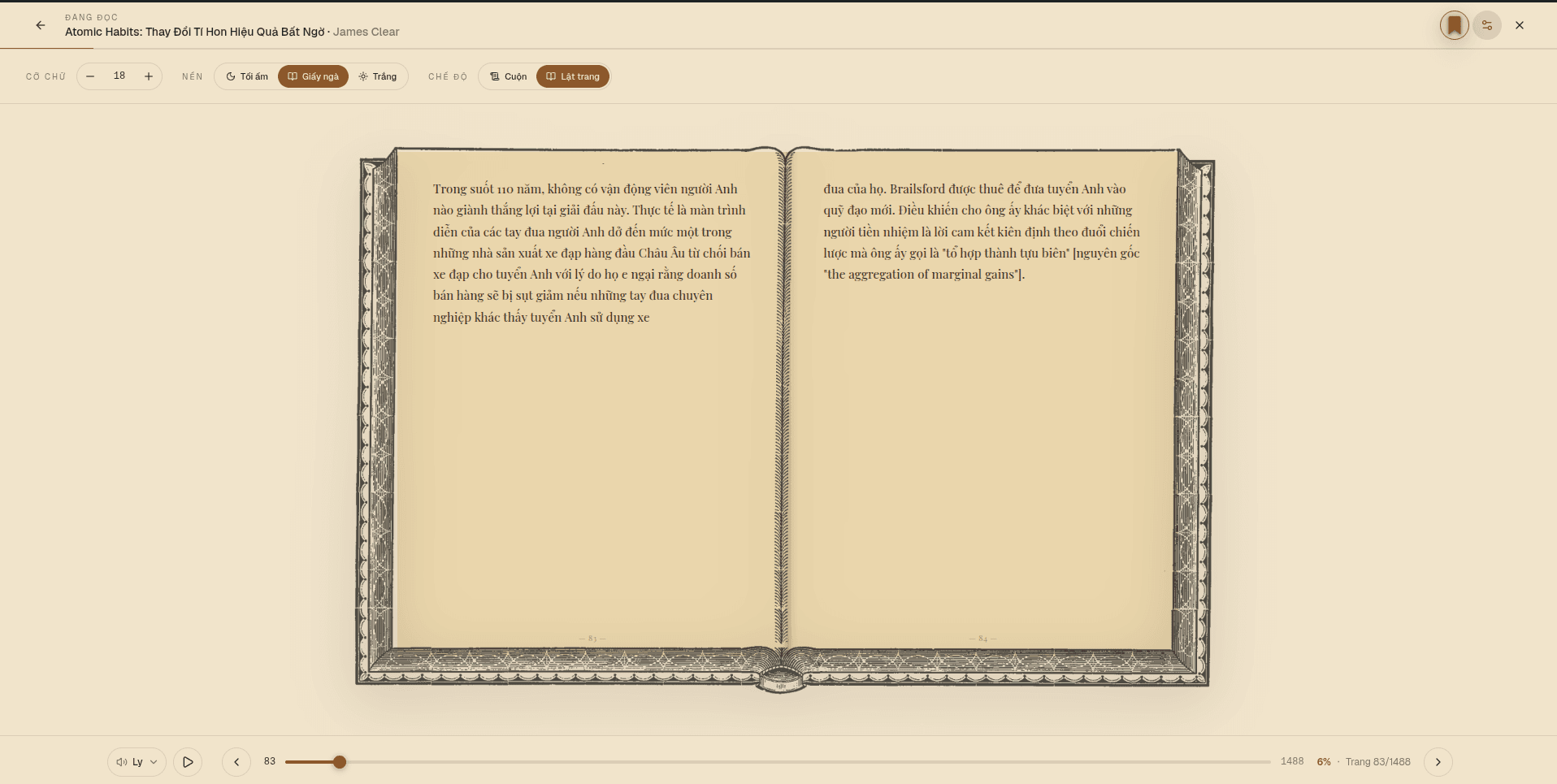Viewport: 1557px width, 784px height.
Task: Select the Lật trang mode
Action: tap(573, 76)
